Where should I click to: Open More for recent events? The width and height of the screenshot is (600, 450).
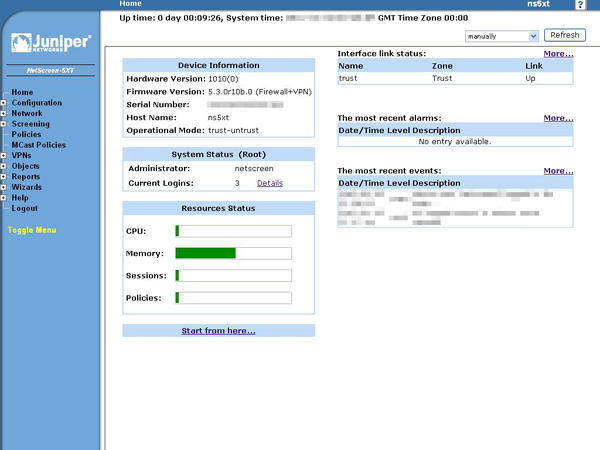pos(558,171)
